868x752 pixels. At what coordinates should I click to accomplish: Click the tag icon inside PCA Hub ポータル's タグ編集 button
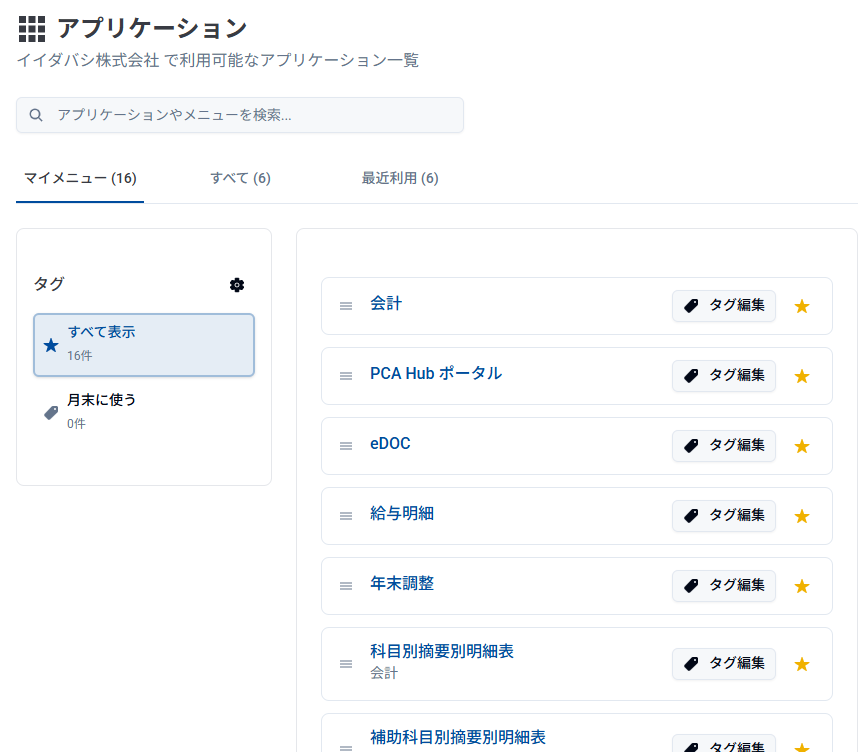pos(691,375)
